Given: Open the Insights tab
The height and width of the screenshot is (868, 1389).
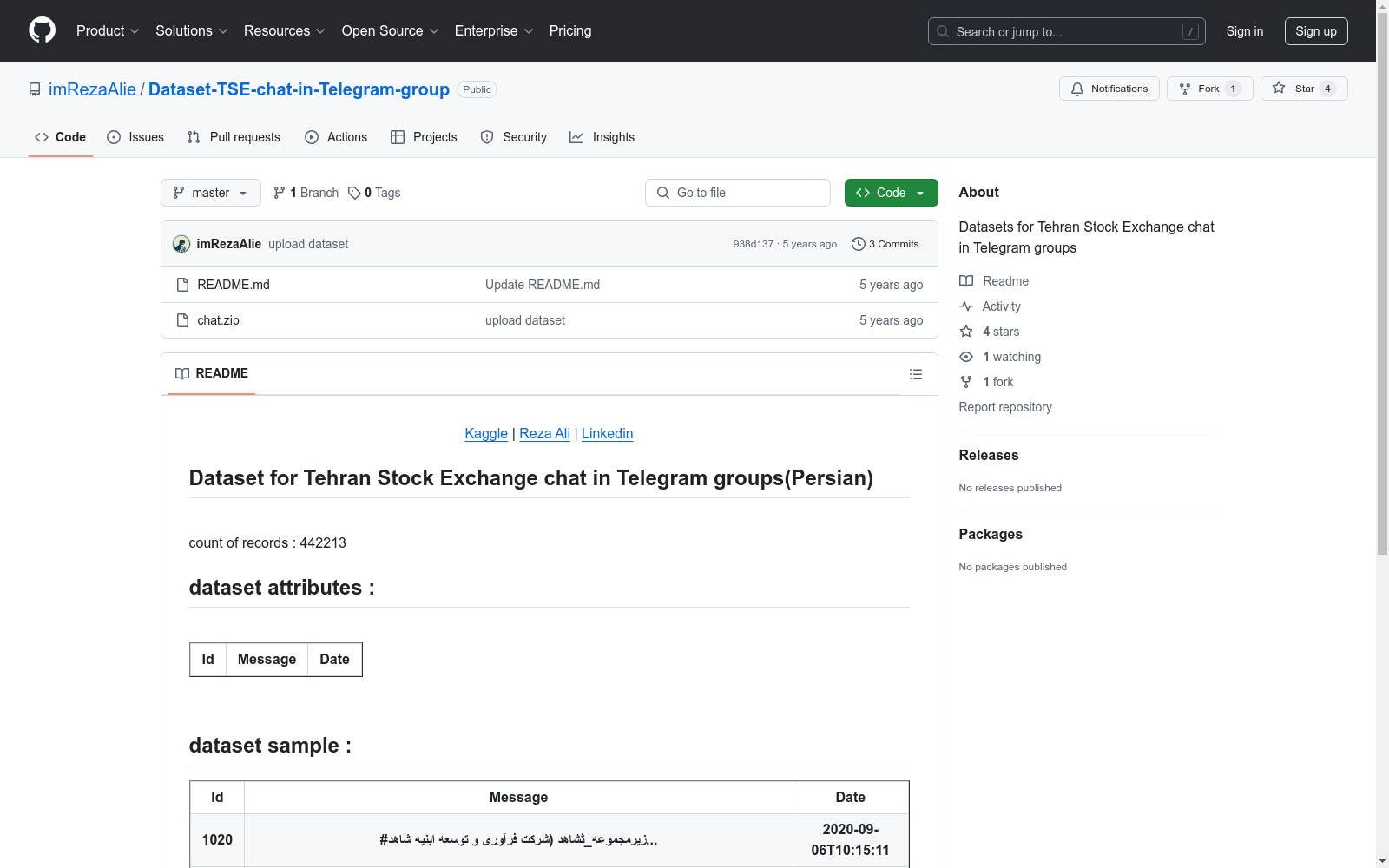Looking at the screenshot, I should 602,137.
